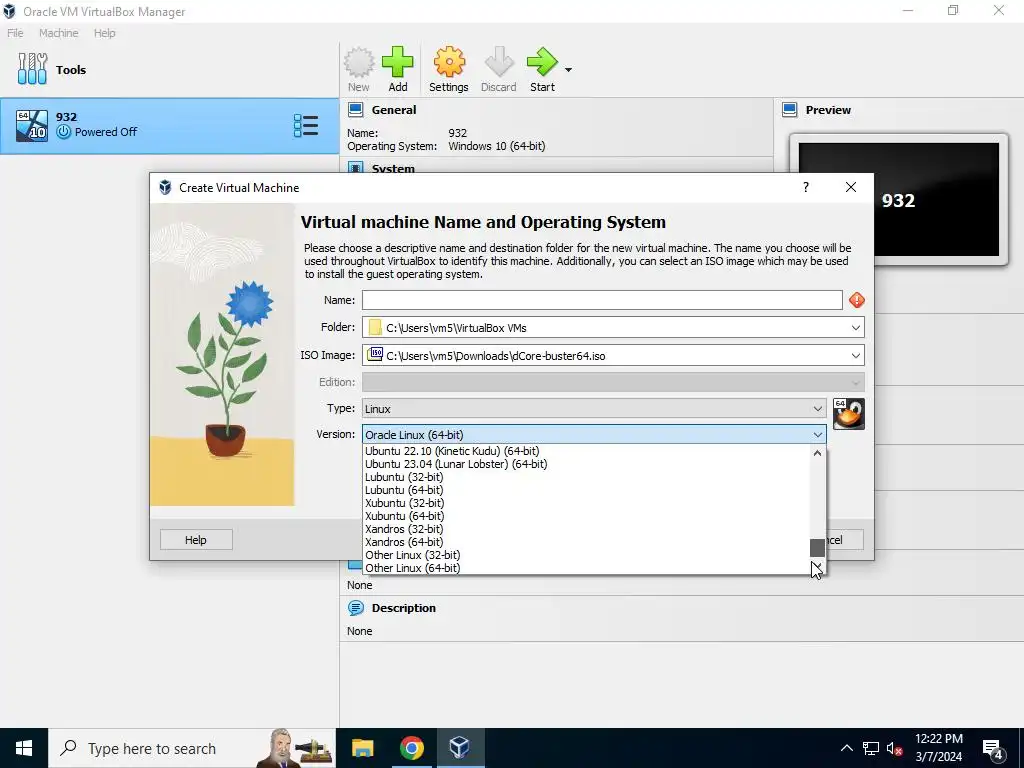Open Google Chrome from the taskbar

tap(411, 748)
